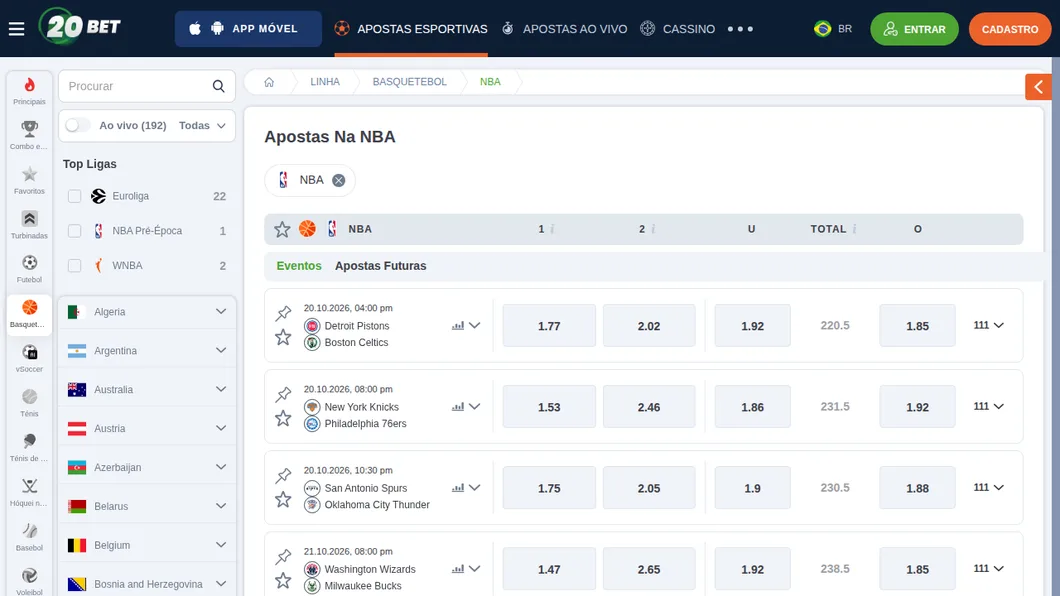Image resolution: width=1060 pixels, height=596 pixels.
Task: Bet under 230.5 at odds 1.9
Action: [752, 488]
